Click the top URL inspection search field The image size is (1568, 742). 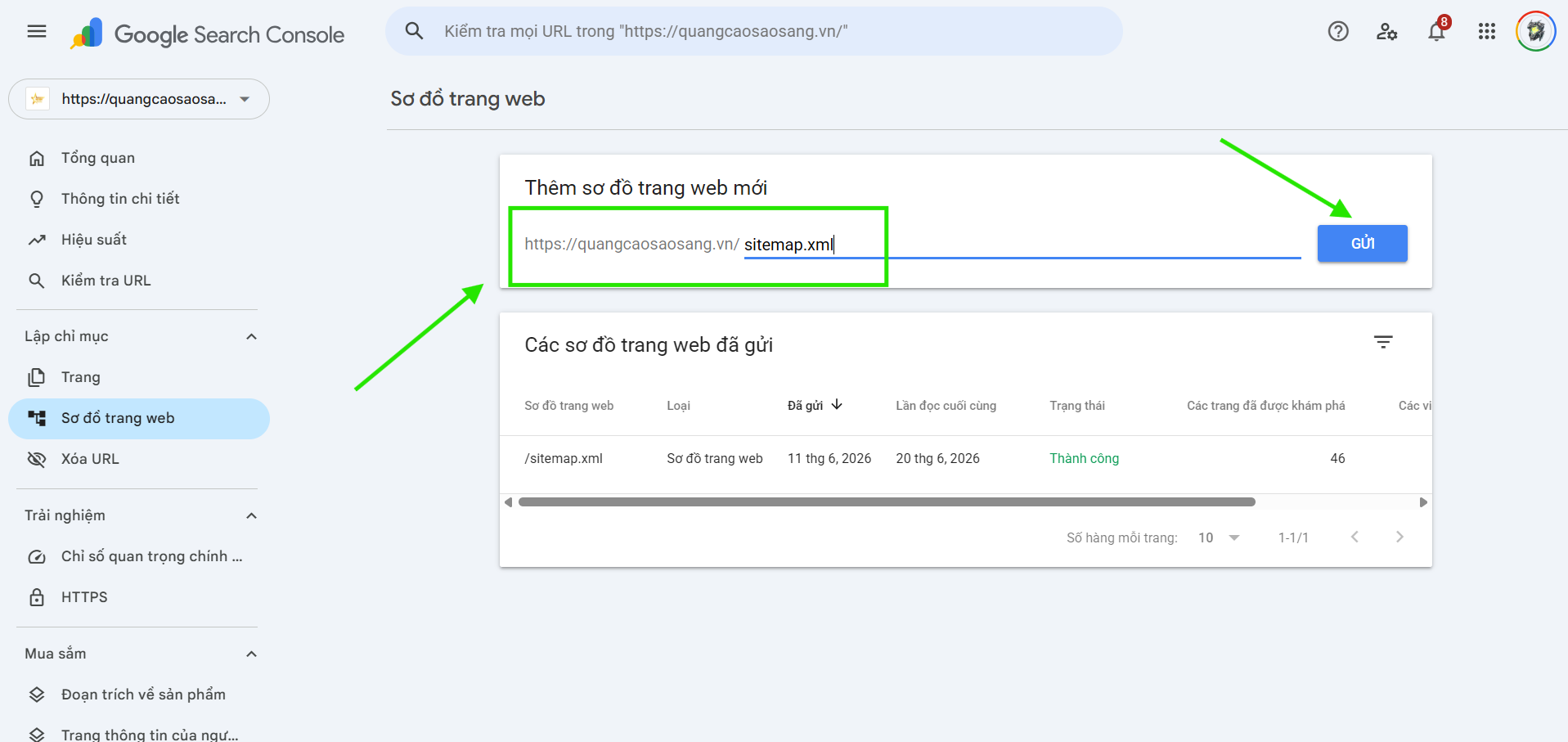click(x=754, y=31)
